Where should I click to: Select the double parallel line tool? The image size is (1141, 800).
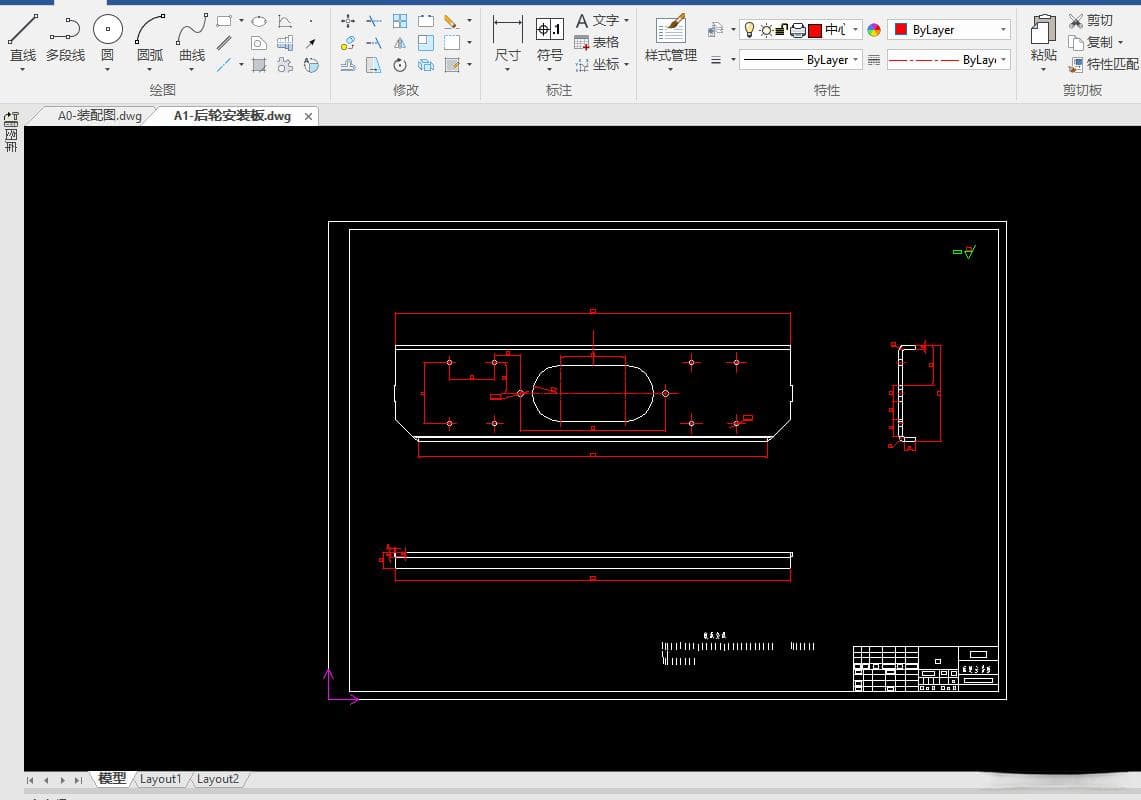point(224,43)
